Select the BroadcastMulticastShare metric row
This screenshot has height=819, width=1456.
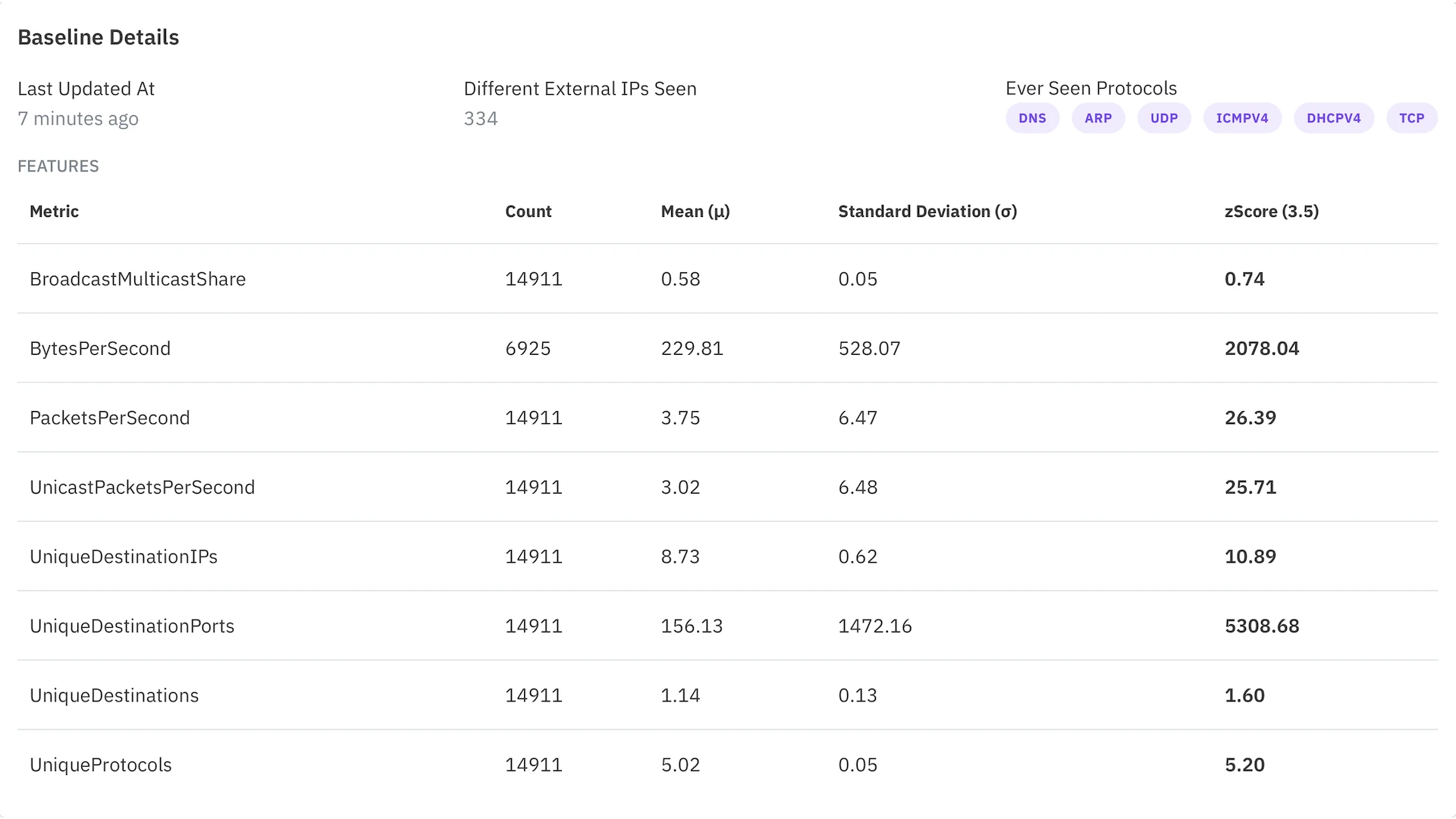click(x=137, y=279)
